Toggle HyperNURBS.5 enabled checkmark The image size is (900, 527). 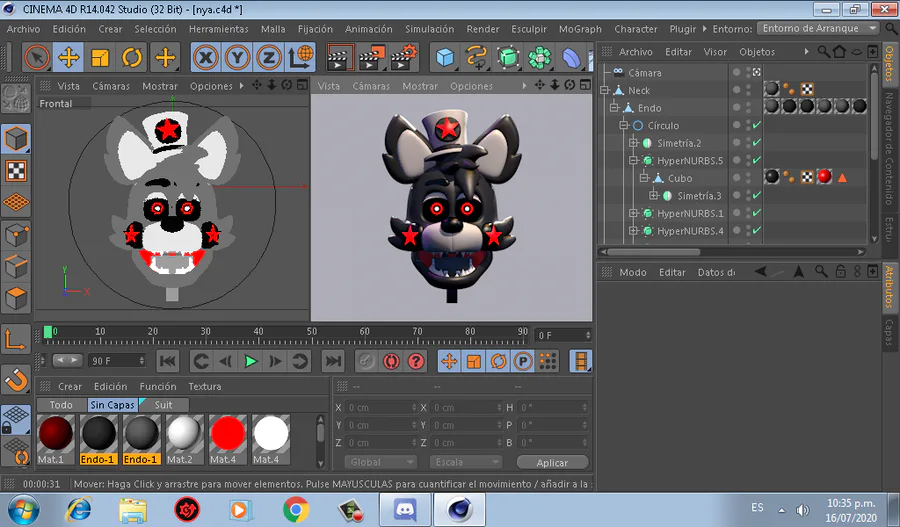pos(757,160)
